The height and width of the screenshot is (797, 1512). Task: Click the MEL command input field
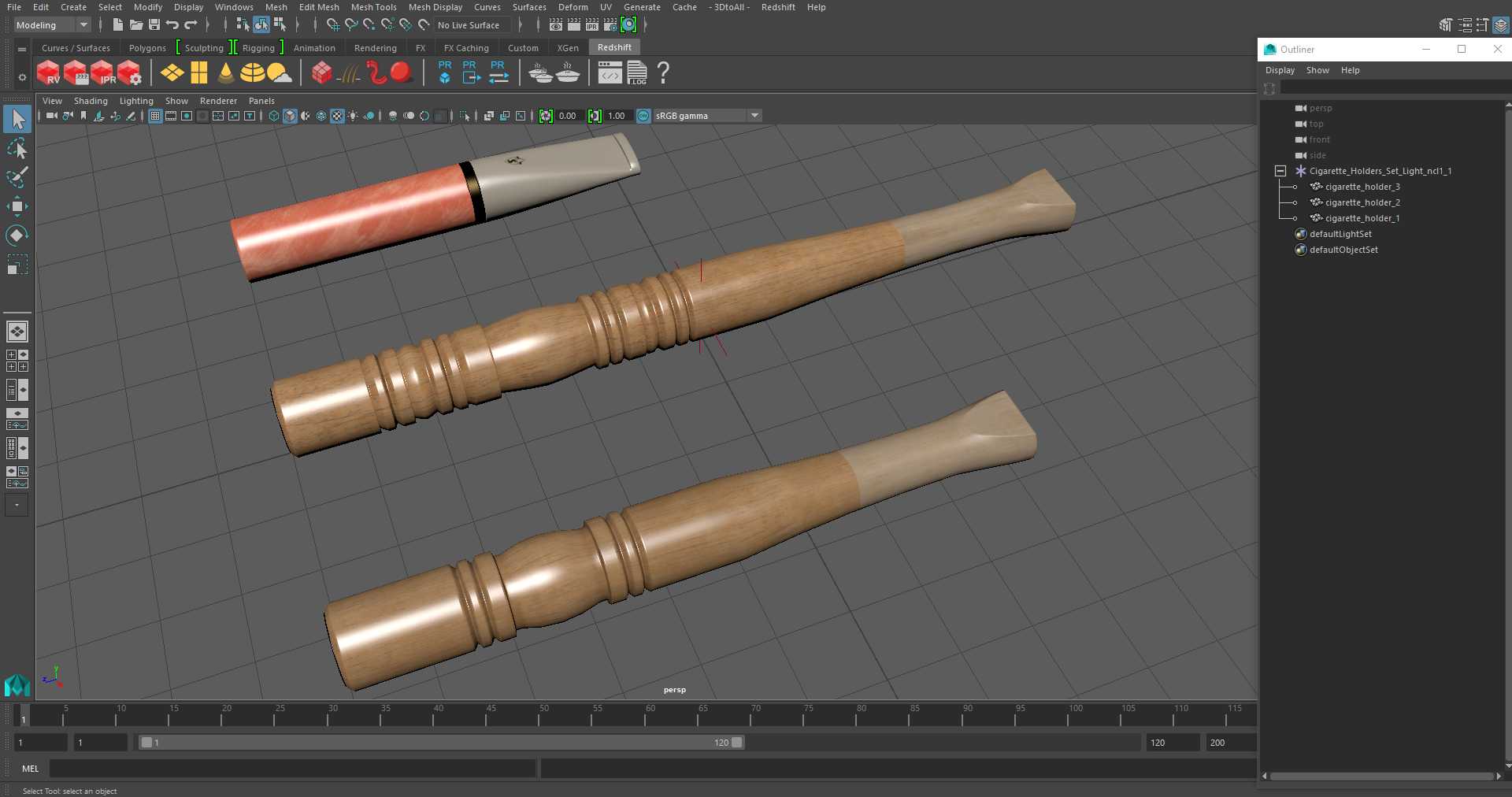[293, 769]
